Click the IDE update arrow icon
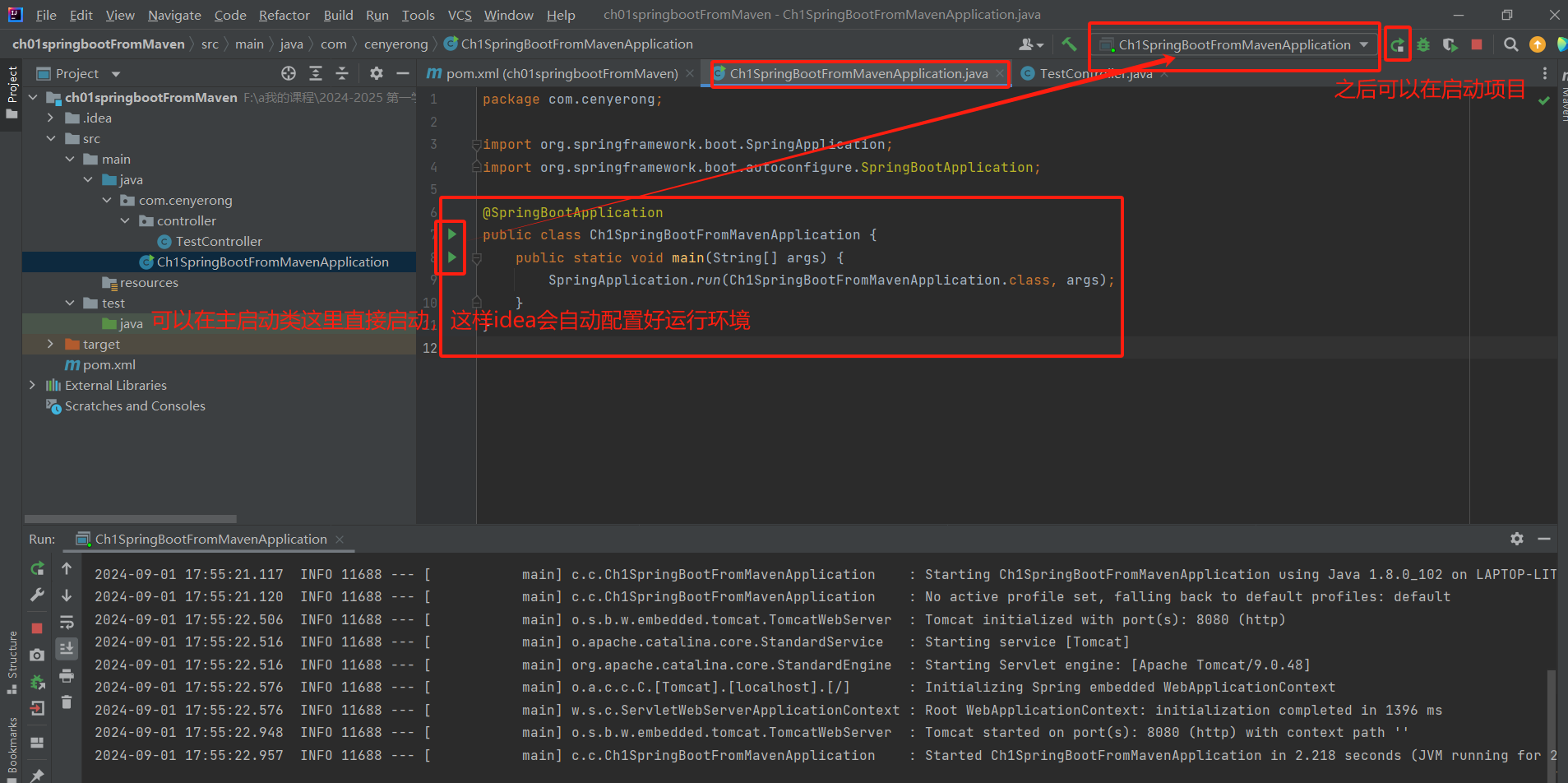 (1537, 44)
